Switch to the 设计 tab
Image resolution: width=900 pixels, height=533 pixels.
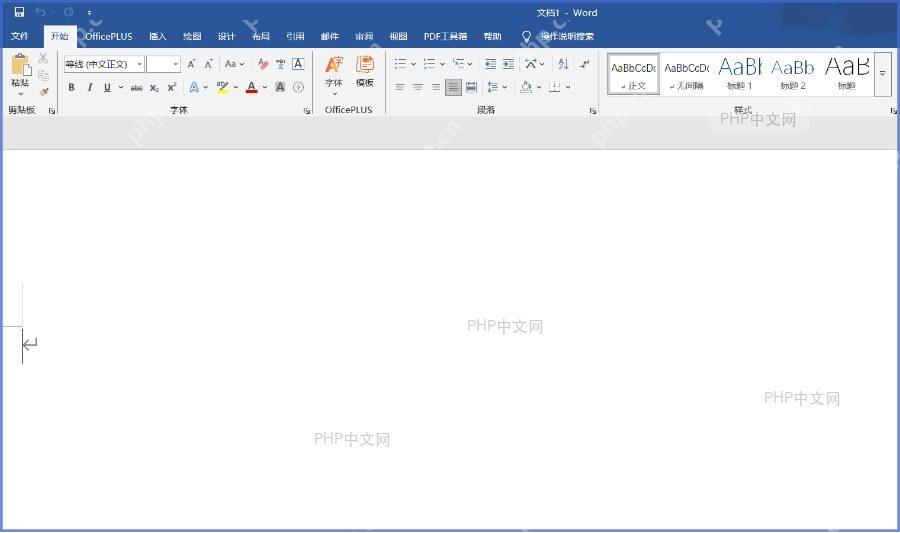coord(226,36)
